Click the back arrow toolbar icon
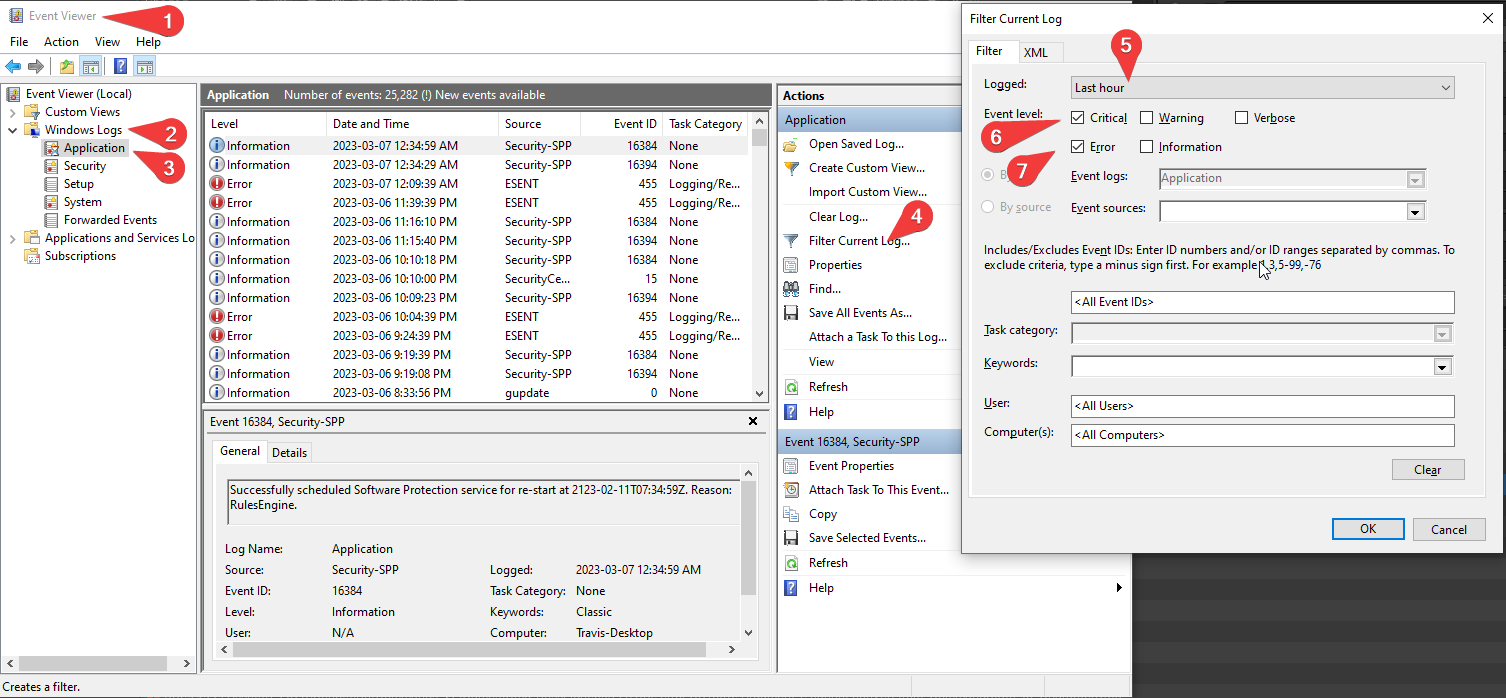 pos(13,67)
